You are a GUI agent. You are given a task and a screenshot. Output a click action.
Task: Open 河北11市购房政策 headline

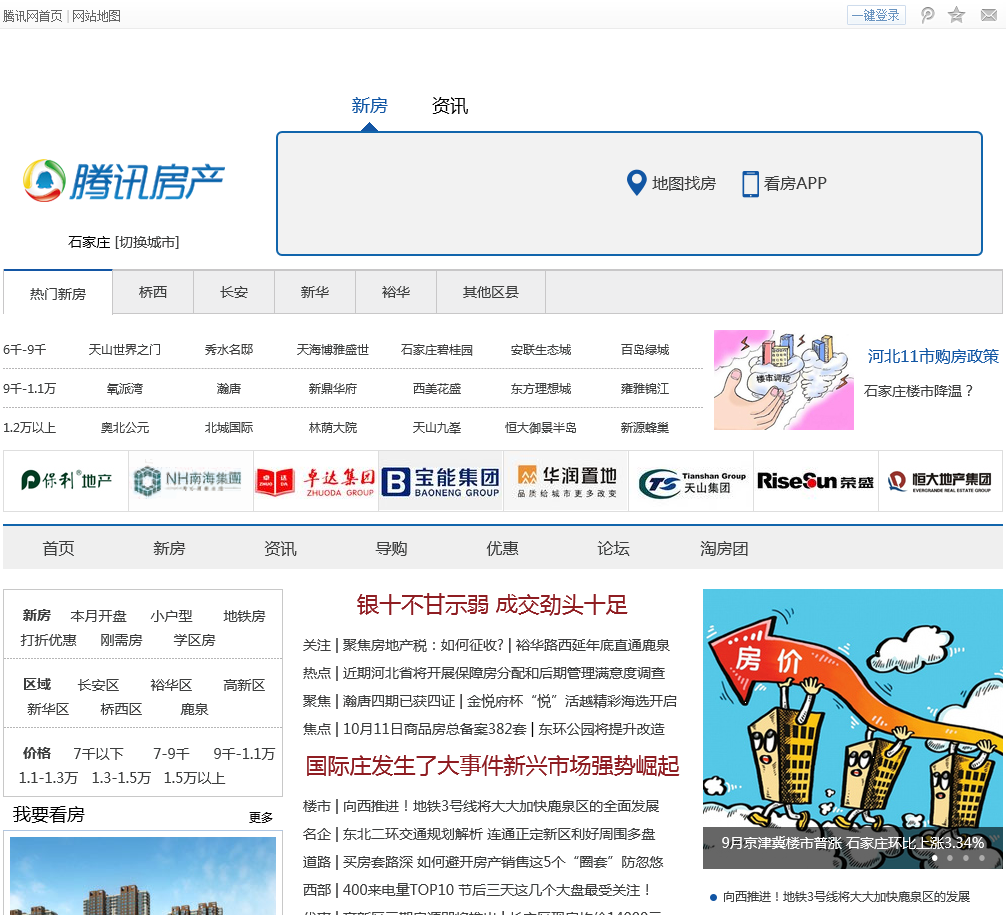pyautogui.click(x=933, y=356)
